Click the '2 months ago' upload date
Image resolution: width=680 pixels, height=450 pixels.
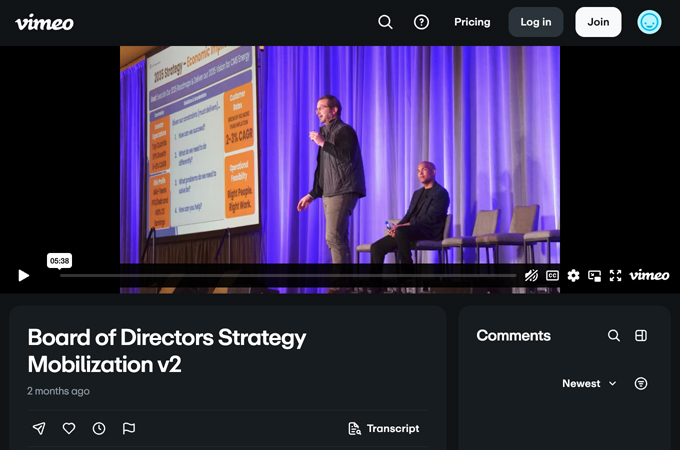59,391
